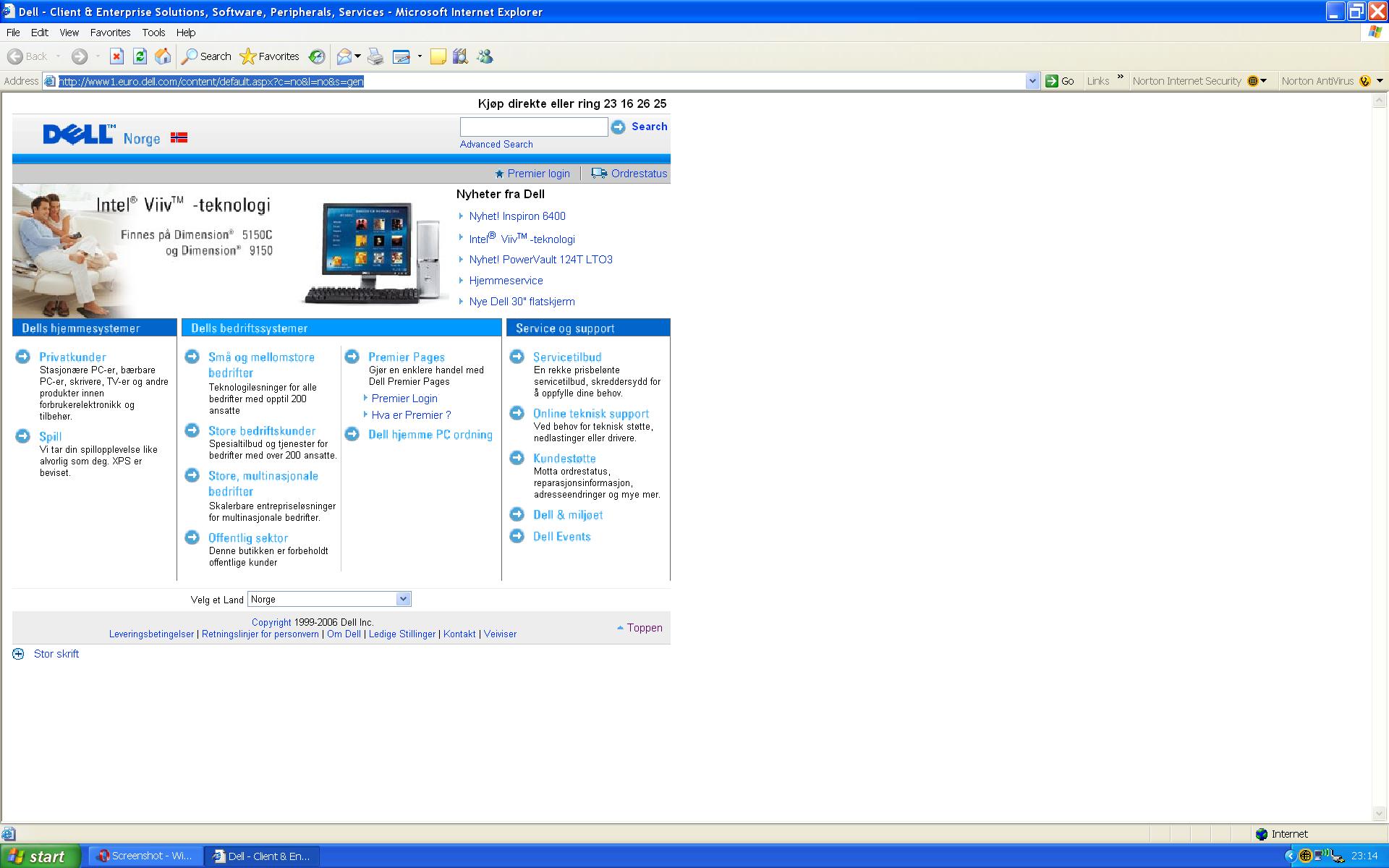Viewport: 1389px width, 868px height.
Task: Open the Ledige Stillinger footer link
Action: [x=402, y=634]
